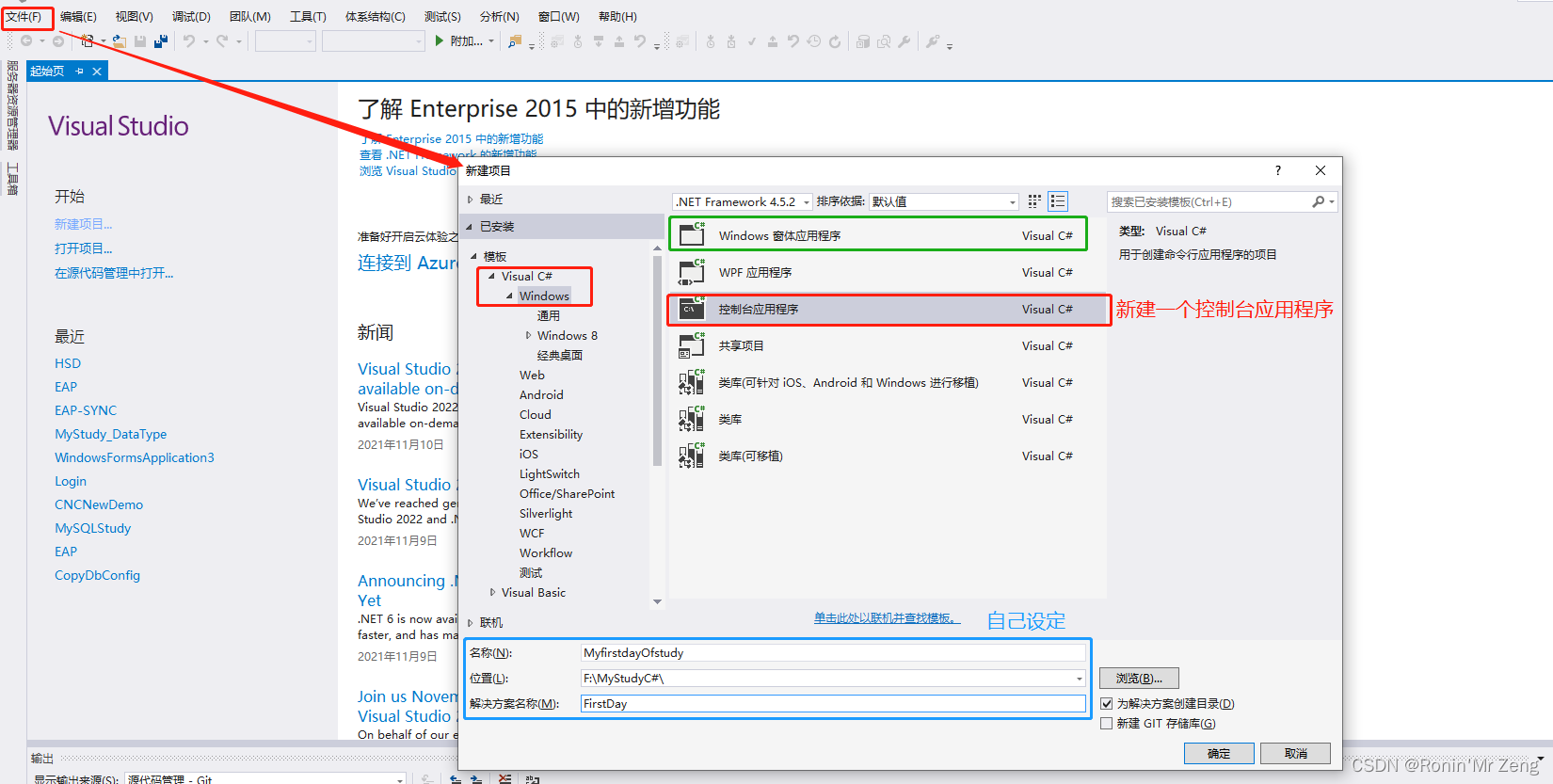The width and height of the screenshot is (1553, 784).
Task: Open the 文件(F) menu
Action: click(x=24, y=17)
